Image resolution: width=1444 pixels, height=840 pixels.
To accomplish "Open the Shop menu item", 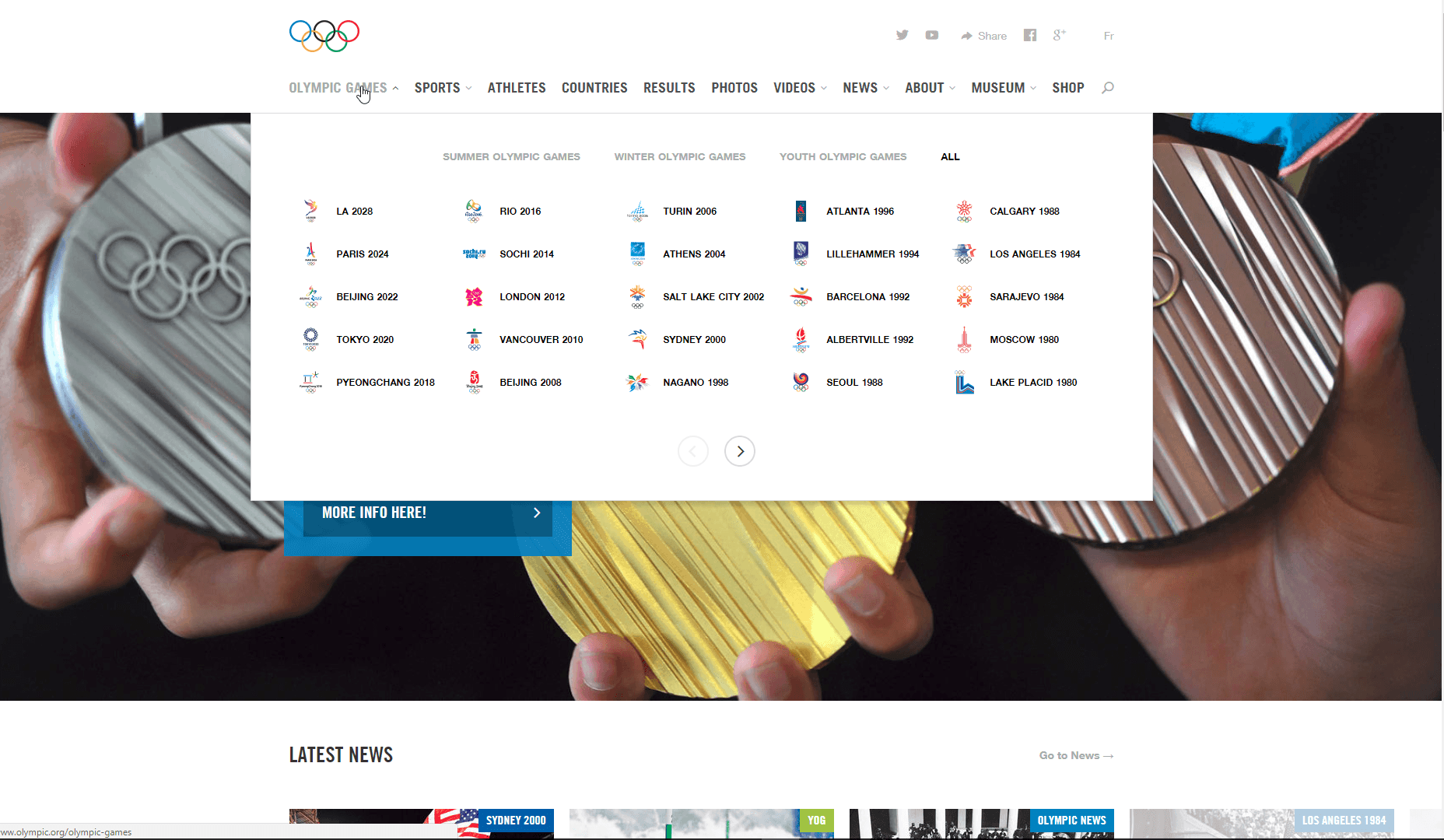I will 1068,88.
